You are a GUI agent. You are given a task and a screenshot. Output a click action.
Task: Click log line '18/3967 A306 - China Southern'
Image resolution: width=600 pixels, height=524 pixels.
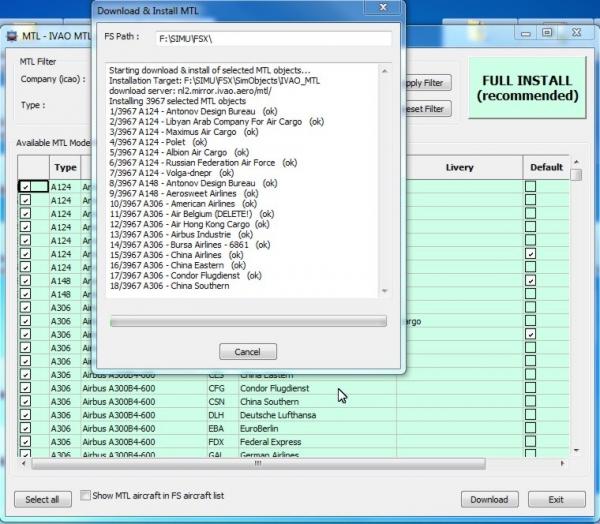[x=170, y=286]
